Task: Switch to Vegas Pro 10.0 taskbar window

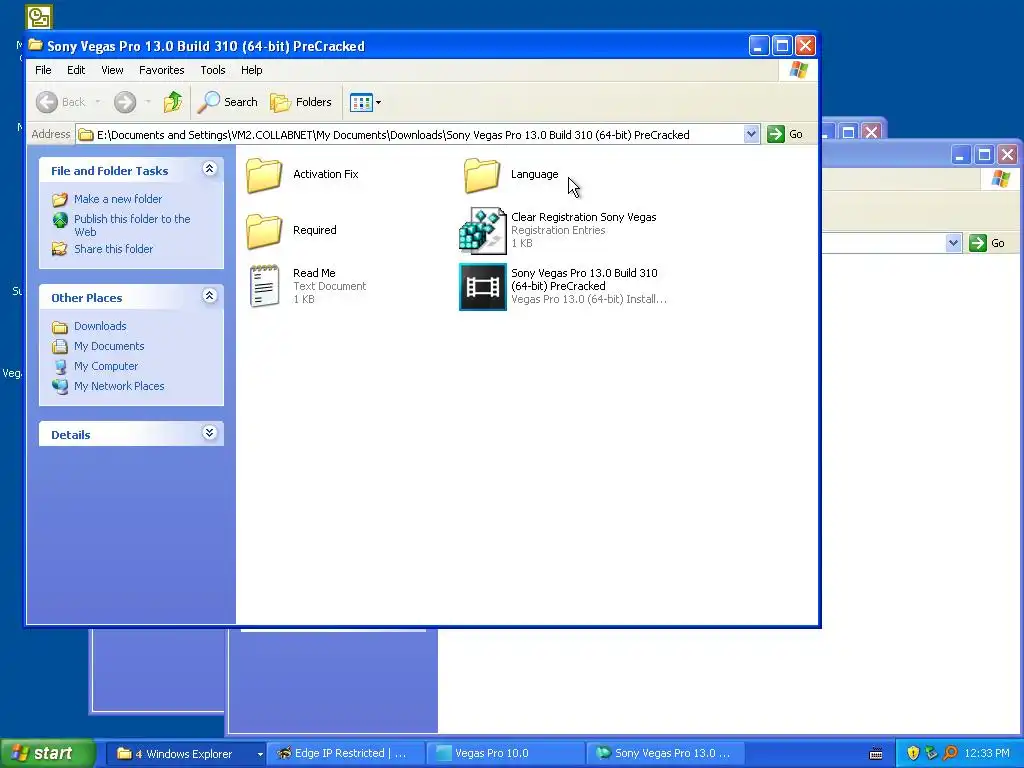Action: (x=505, y=754)
